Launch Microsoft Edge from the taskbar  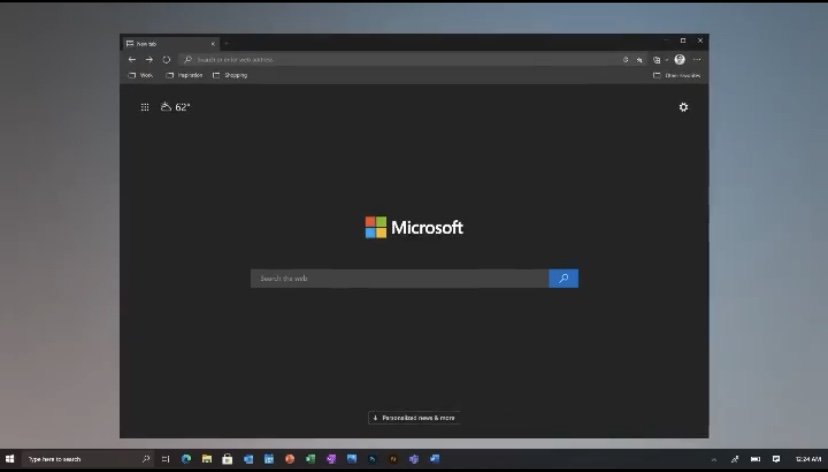(x=186, y=459)
